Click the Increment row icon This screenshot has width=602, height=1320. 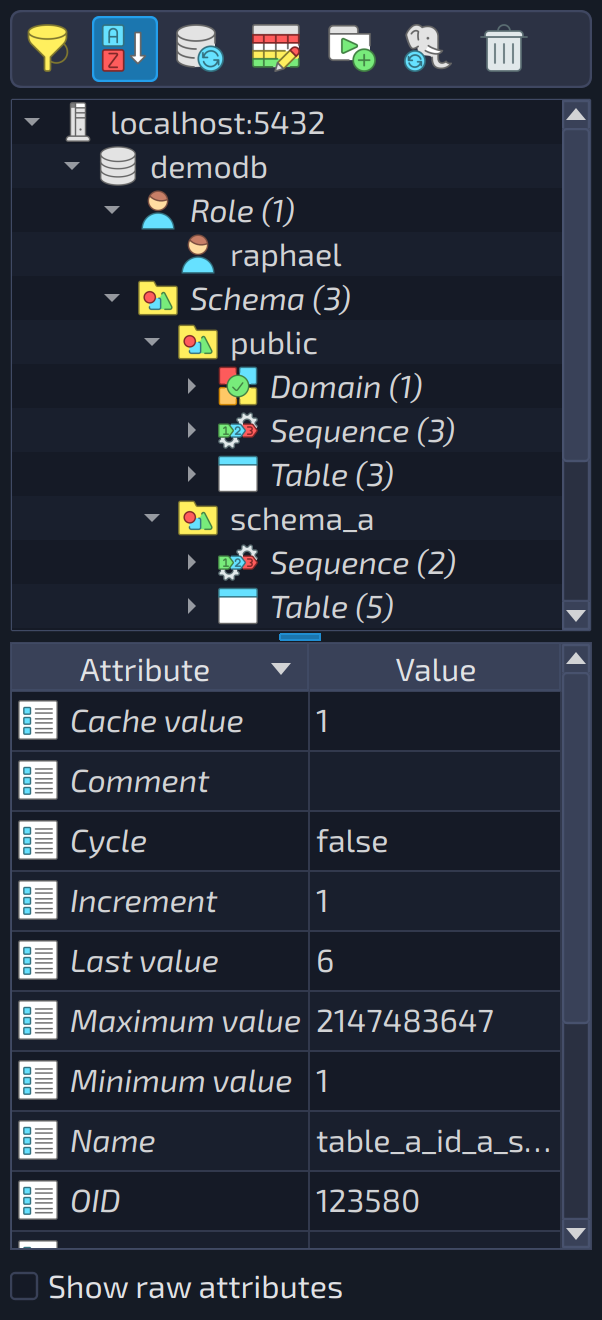click(x=39, y=901)
